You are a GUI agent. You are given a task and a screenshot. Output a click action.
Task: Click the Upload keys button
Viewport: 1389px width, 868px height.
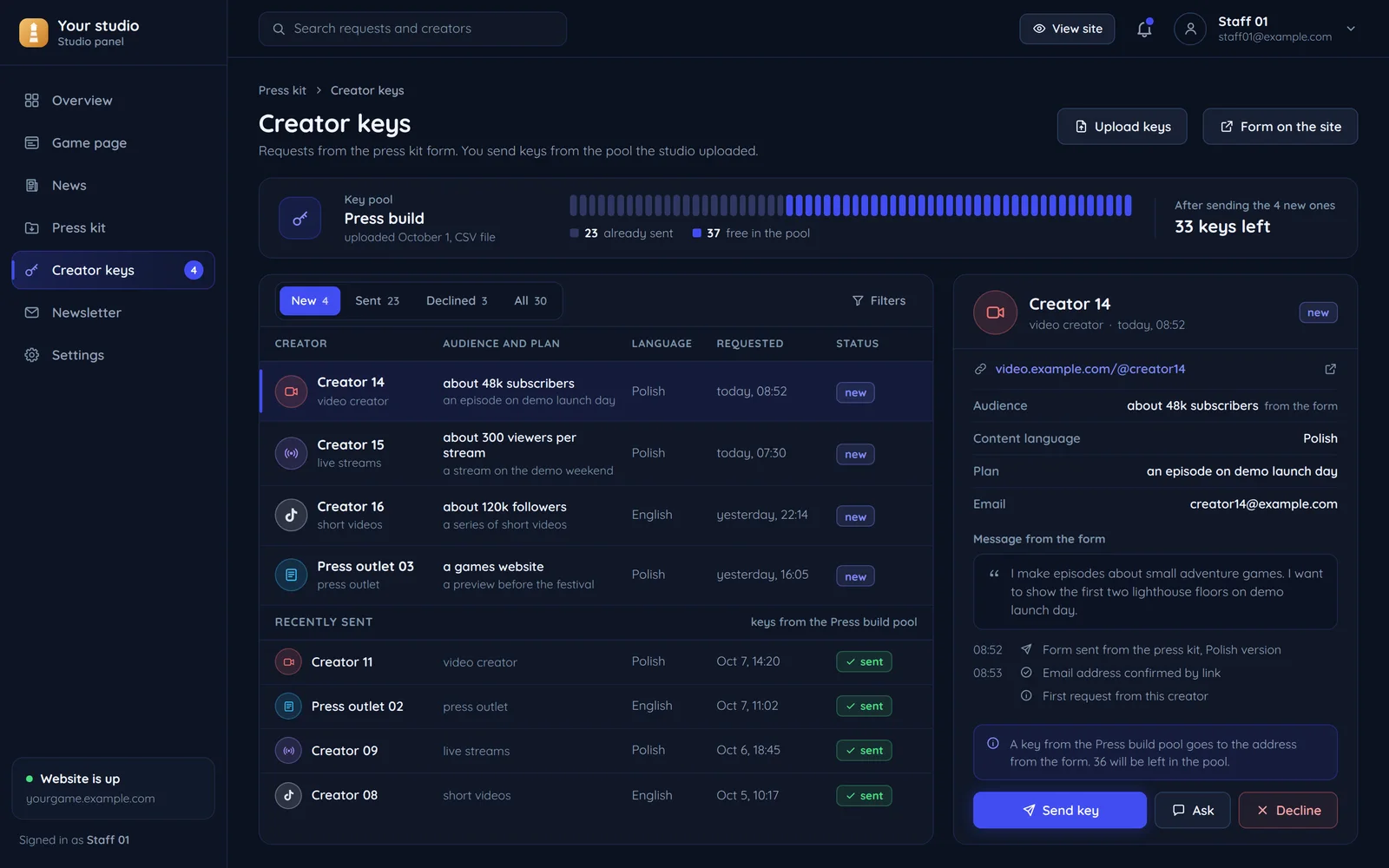pyautogui.click(x=1122, y=127)
